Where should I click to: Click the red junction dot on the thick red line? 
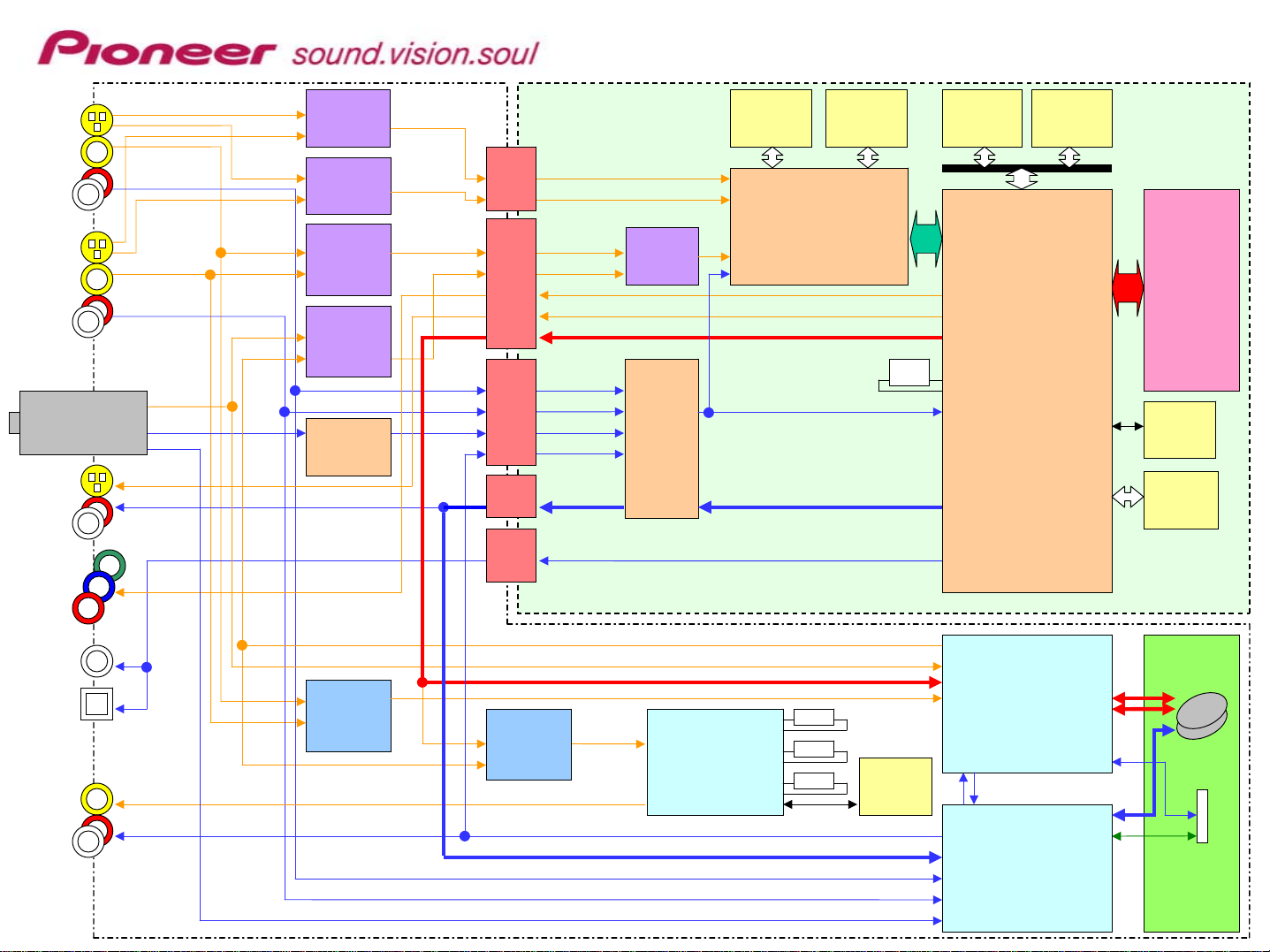coord(422,682)
